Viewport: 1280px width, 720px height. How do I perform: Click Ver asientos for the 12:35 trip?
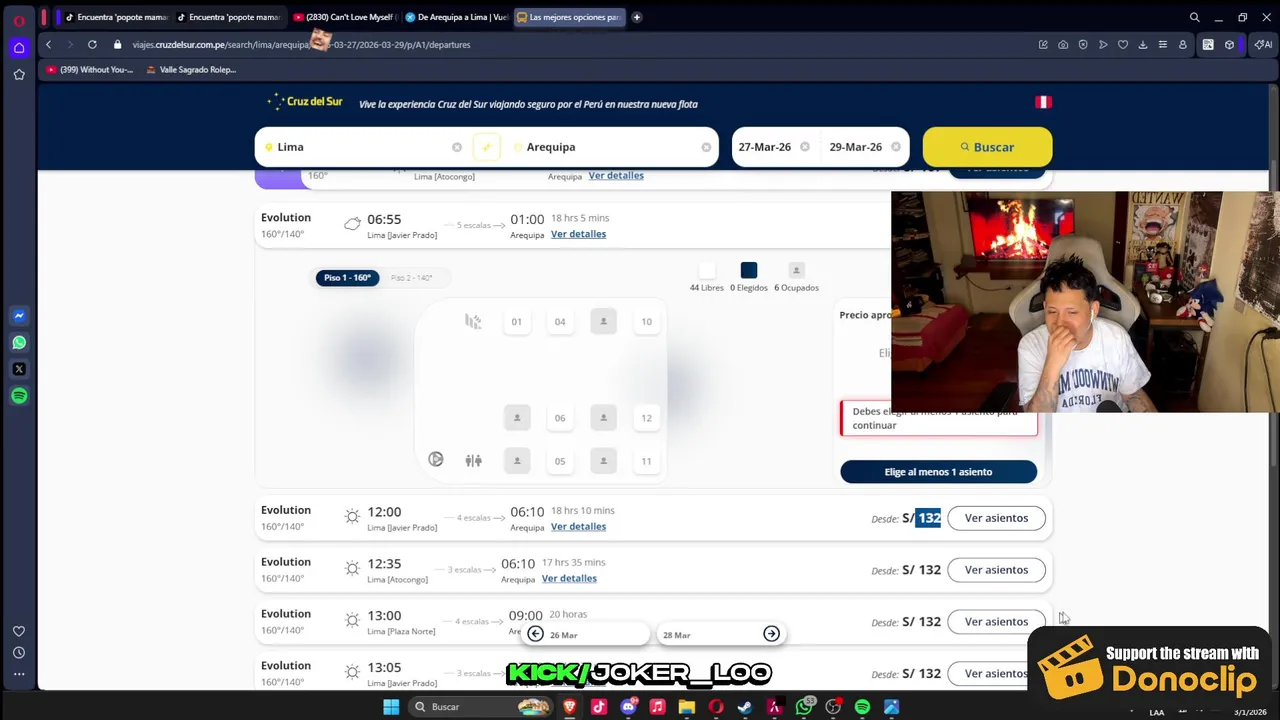tap(996, 570)
